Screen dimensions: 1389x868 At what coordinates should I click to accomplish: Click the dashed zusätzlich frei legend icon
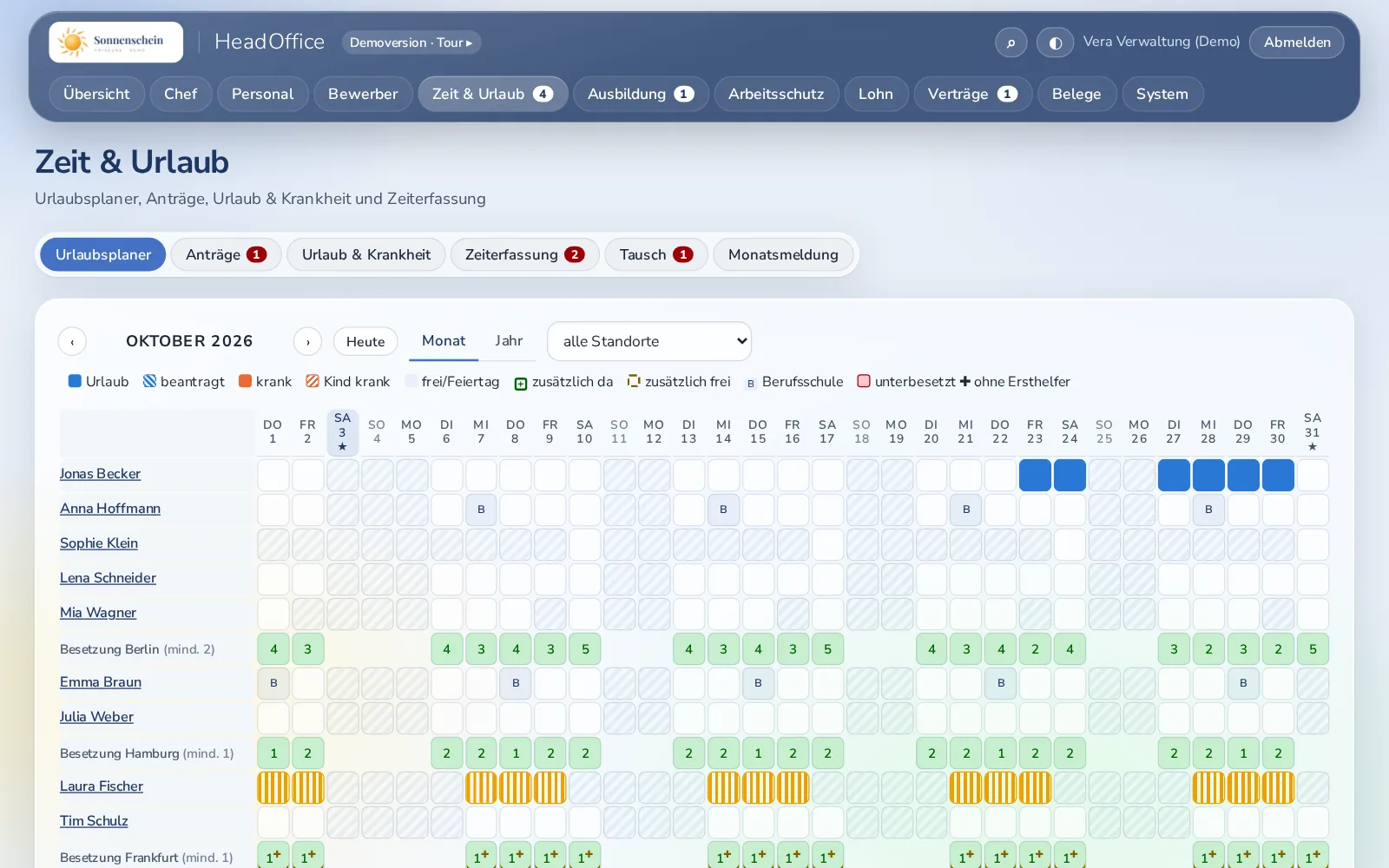pyautogui.click(x=634, y=381)
